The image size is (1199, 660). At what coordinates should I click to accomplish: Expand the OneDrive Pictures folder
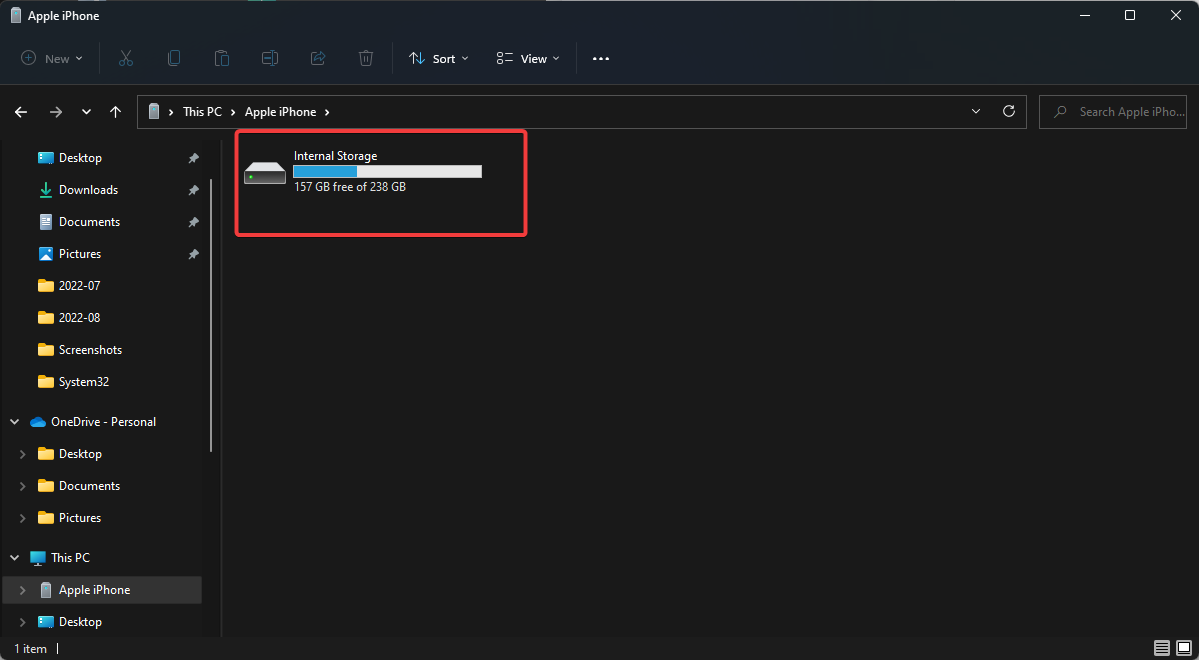click(x=22, y=519)
